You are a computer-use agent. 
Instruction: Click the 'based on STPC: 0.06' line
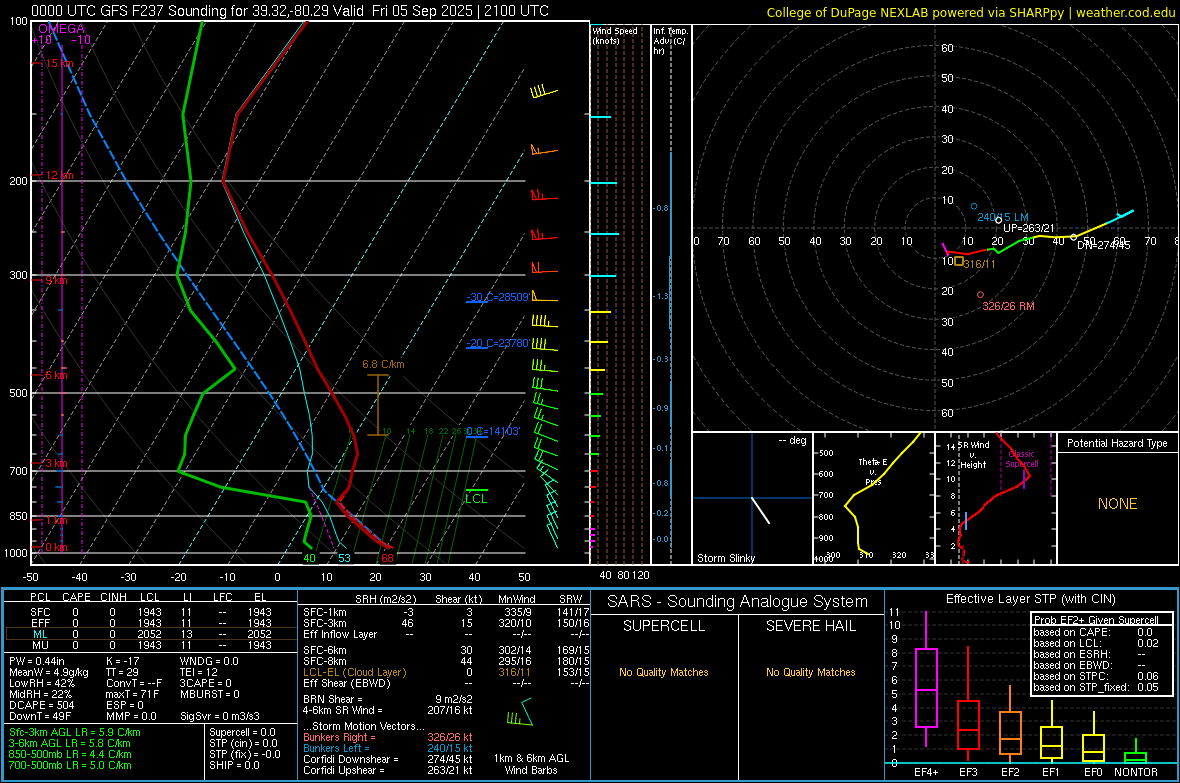[x=1096, y=676]
